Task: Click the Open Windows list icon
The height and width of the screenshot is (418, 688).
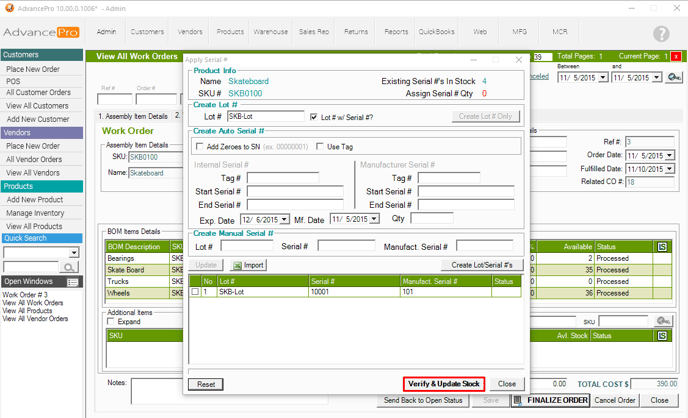Action: [x=72, y=282]
